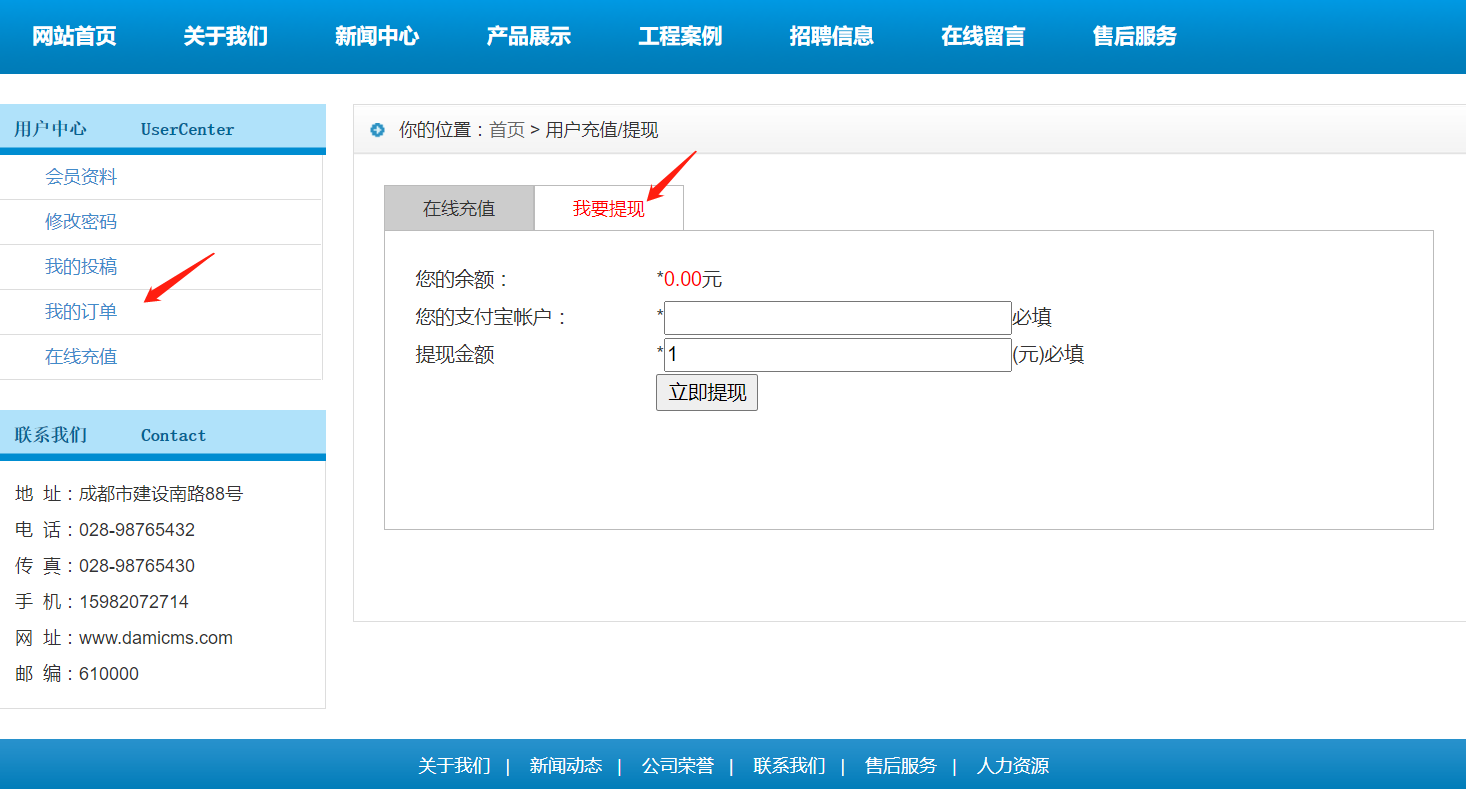Image resolution: width=1466 pixels, height=789 pixels.
Task: Open the 工程案例 menu item
Action: [680, 36]
